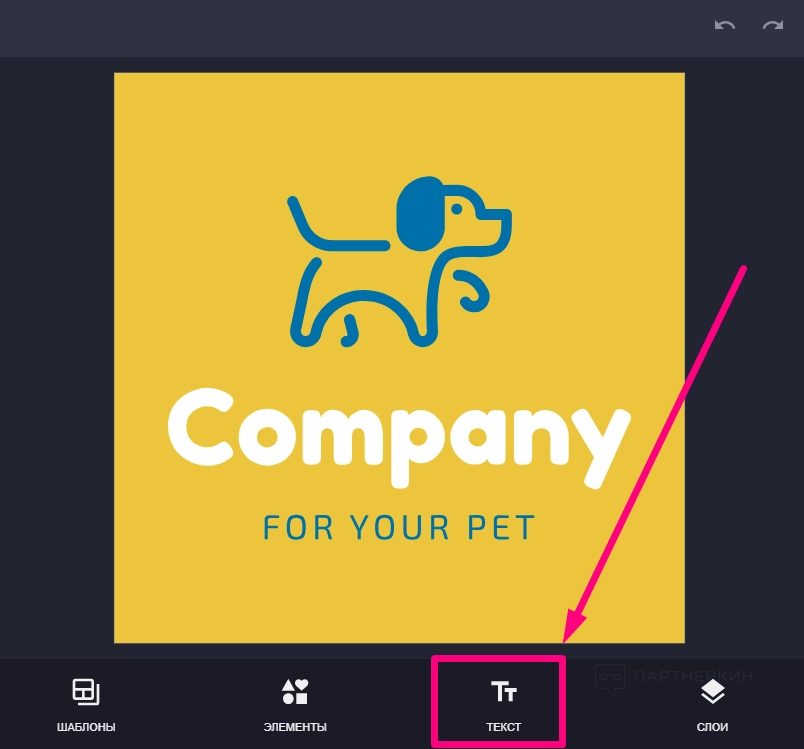Click the yellow canvas background
804x749 pixels.
[x=205, y=590]
